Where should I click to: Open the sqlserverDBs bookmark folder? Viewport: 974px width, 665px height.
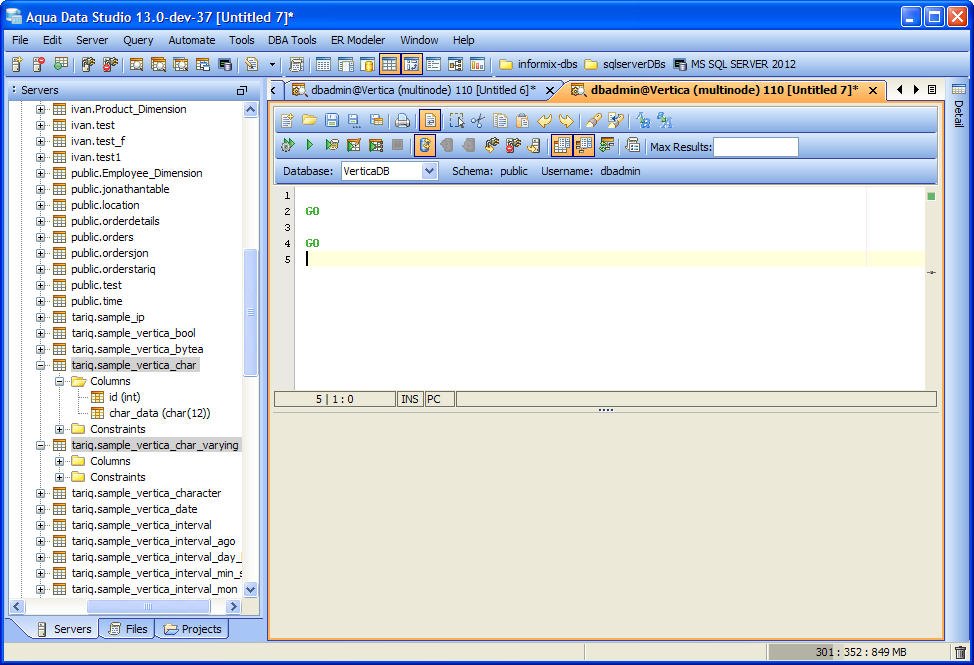625,64
